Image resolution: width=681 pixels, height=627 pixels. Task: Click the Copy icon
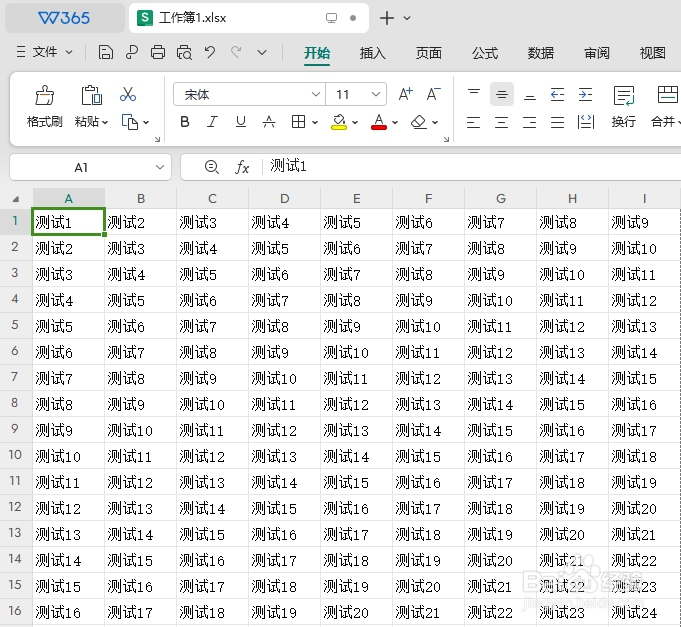pos(129,122)
